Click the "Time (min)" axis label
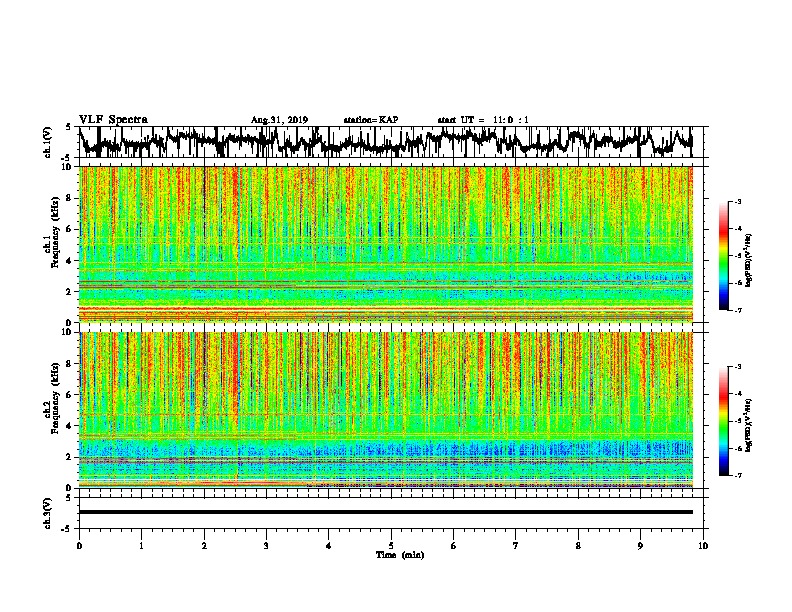Image resolution: width=792 pixels, height=612 pixels. click(400, 555)
